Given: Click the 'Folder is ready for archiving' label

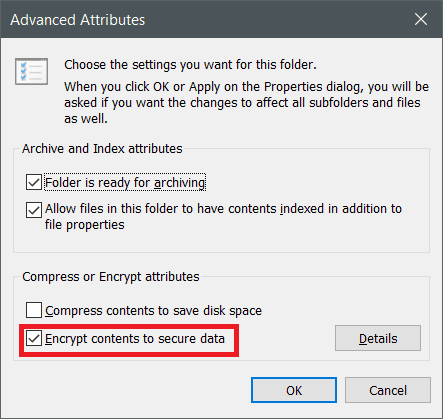Looking at the screenshot, I should (125, 183).
